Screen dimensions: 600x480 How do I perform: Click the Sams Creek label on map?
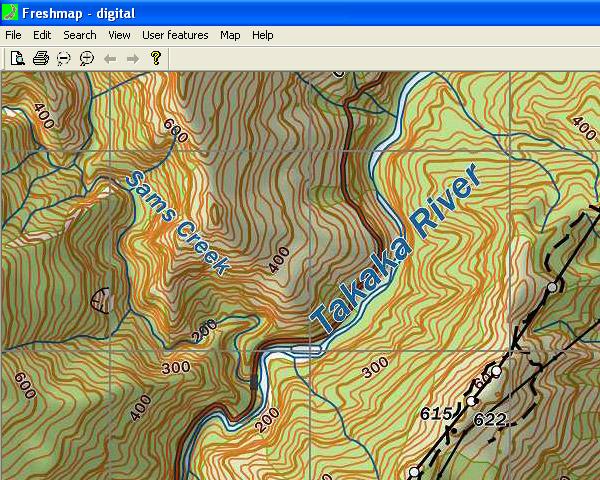coord(178,222)
